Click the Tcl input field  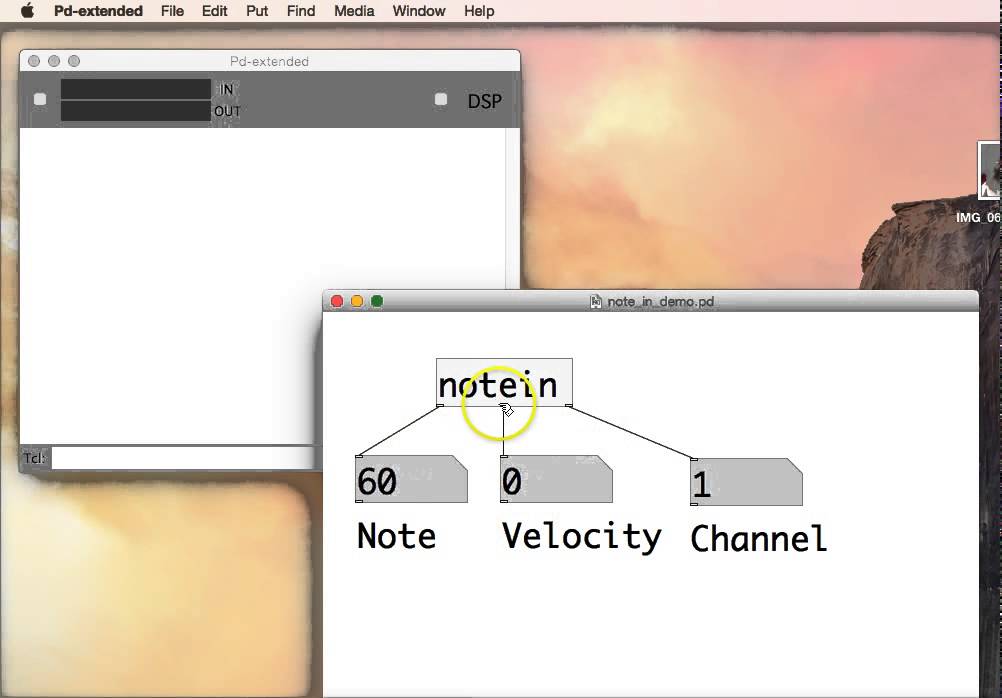click(x=183, y=458)
